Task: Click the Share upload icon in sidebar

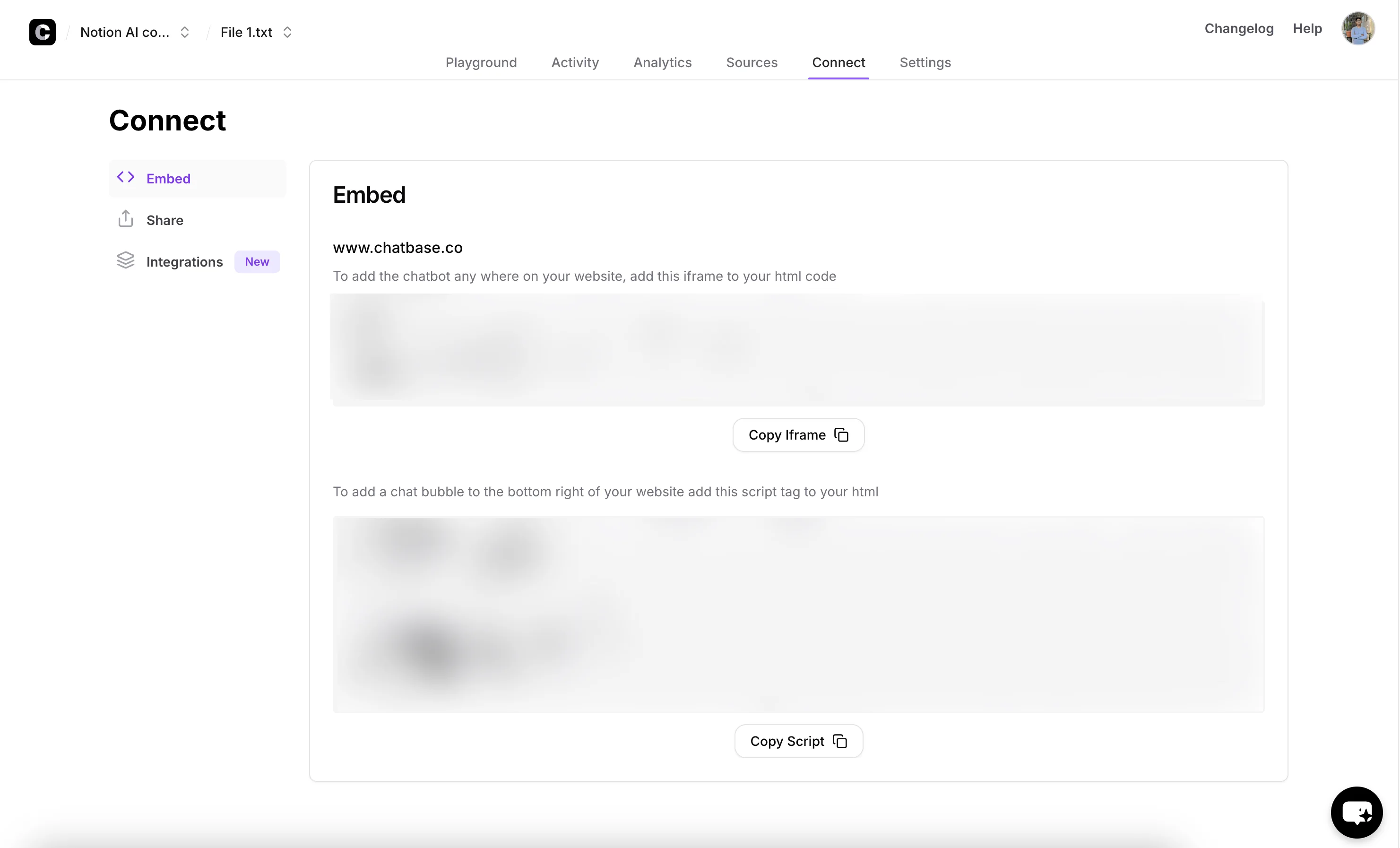Action: pos(126,219)
